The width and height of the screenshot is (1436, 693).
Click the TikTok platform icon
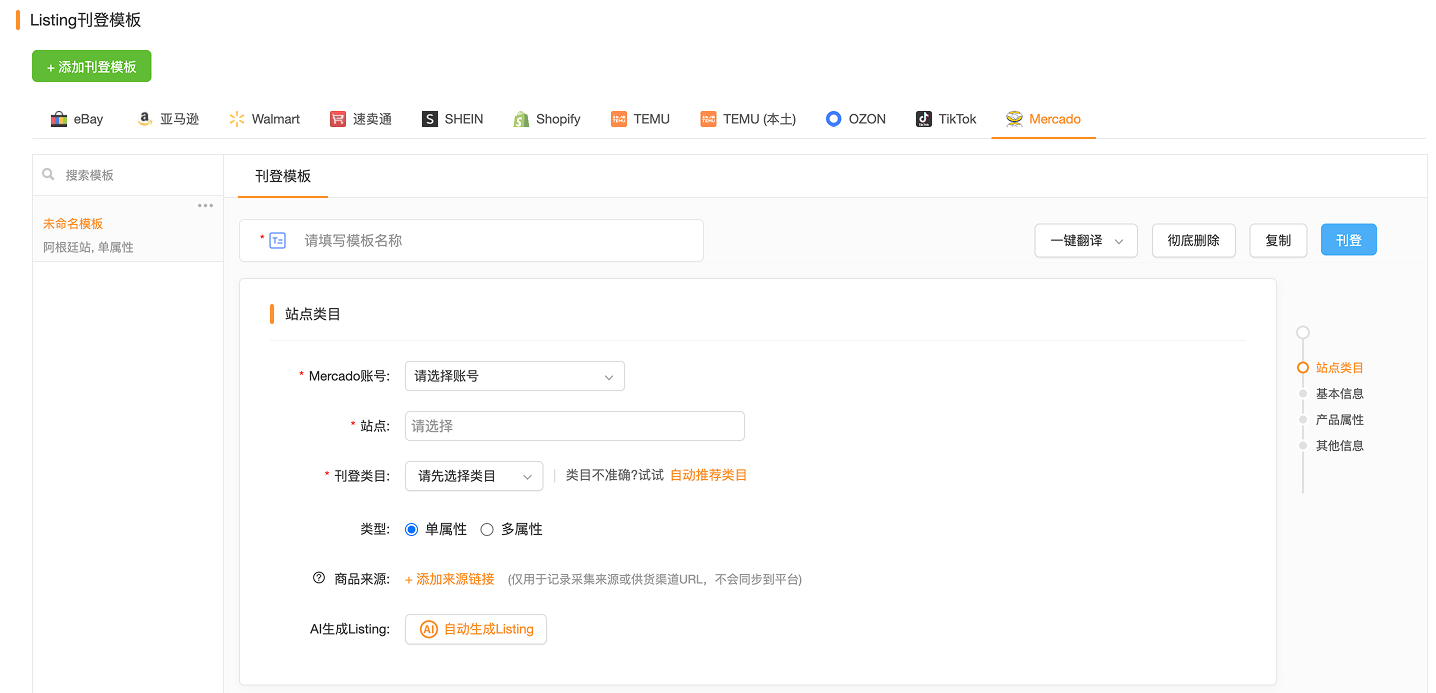coord(924,119)
